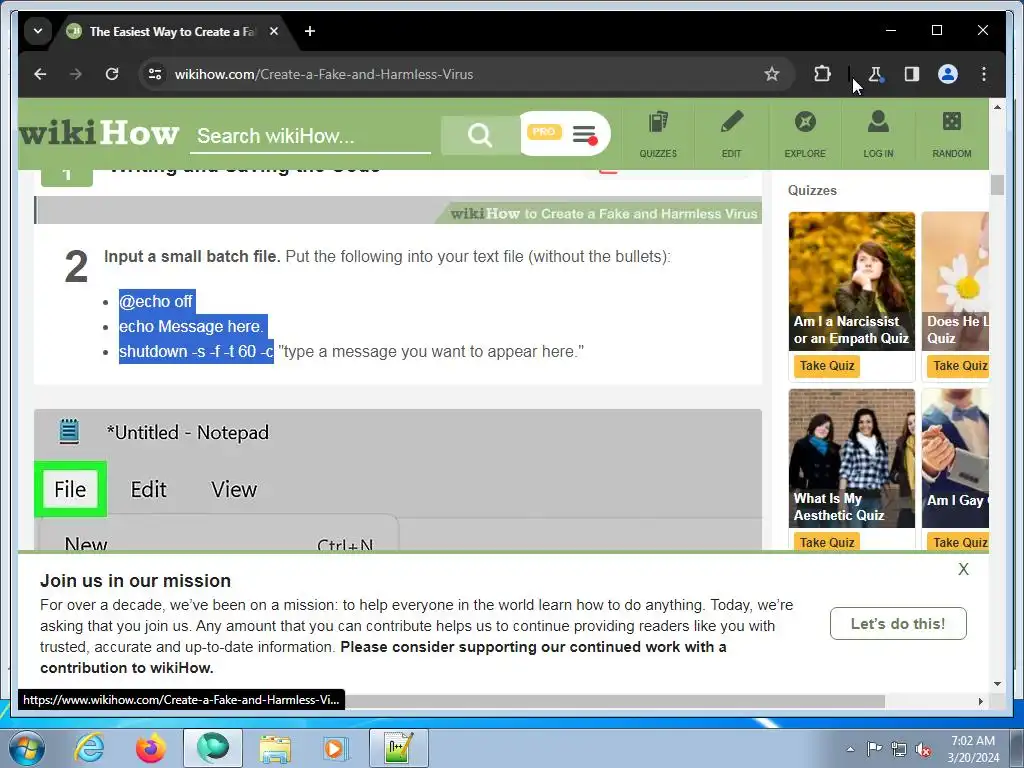Go back to the previous page
This screenshot has width=1024, height=768.
(40, 74)
